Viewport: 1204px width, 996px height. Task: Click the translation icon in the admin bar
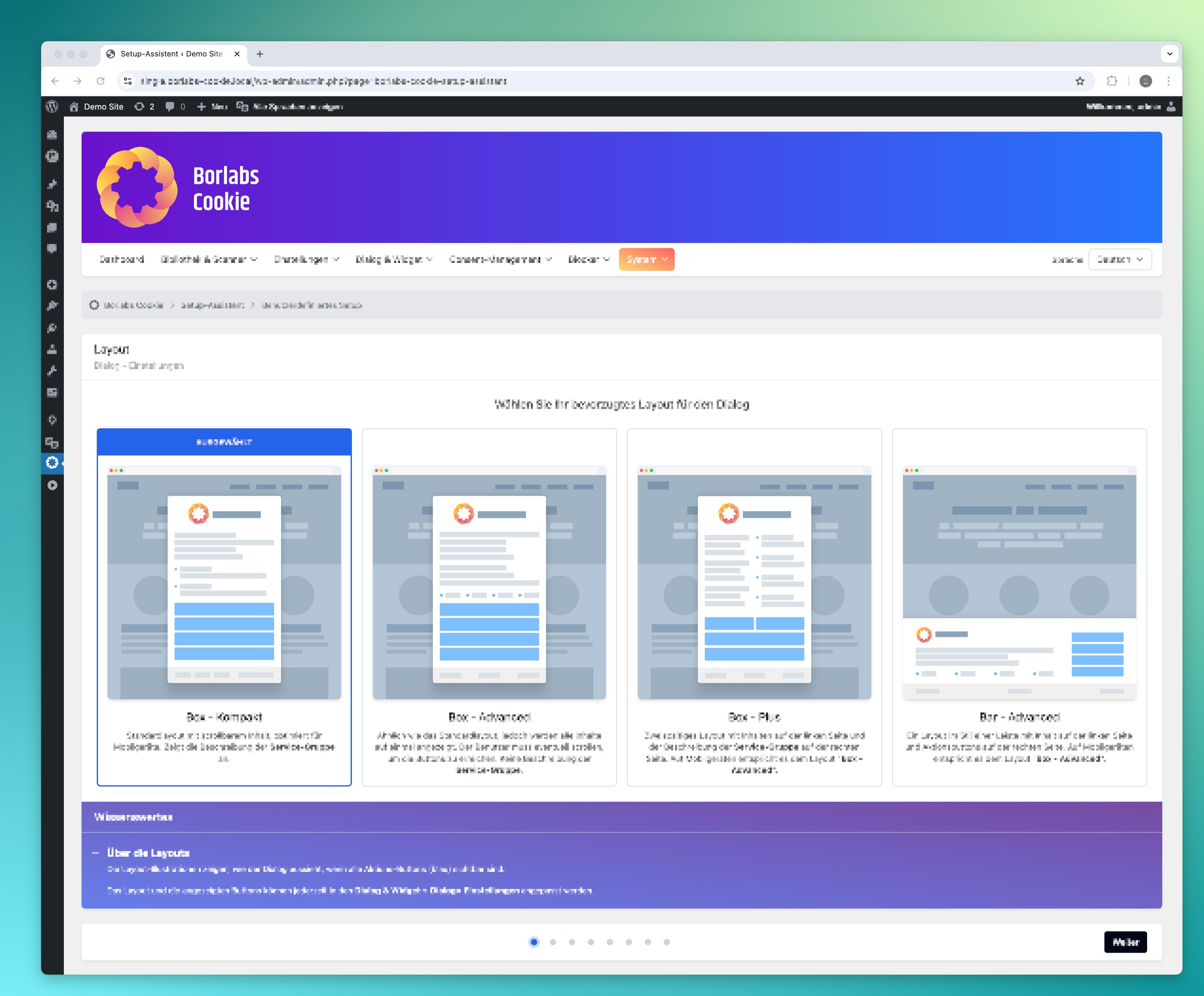pyautogui.click(x=243, y=107)
